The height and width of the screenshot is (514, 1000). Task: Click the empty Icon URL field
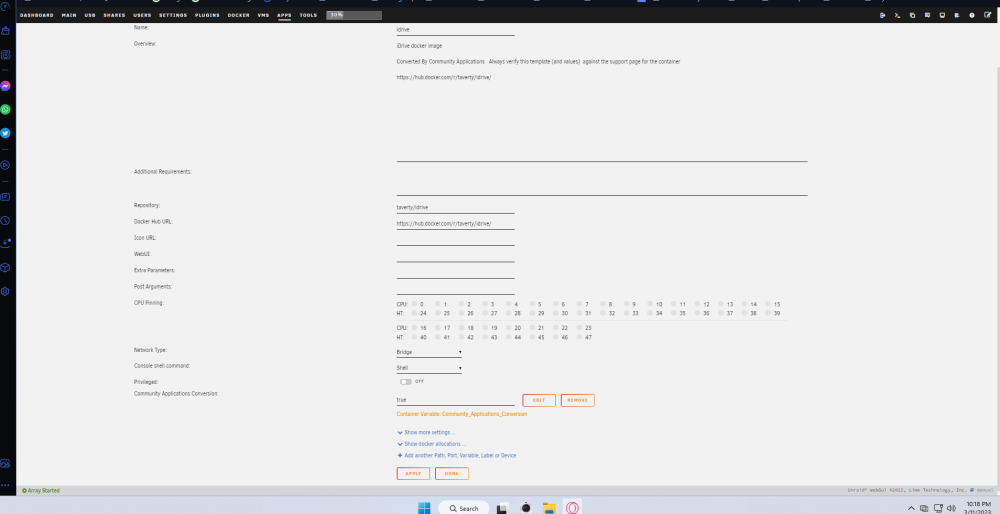(x=455, y=240)
